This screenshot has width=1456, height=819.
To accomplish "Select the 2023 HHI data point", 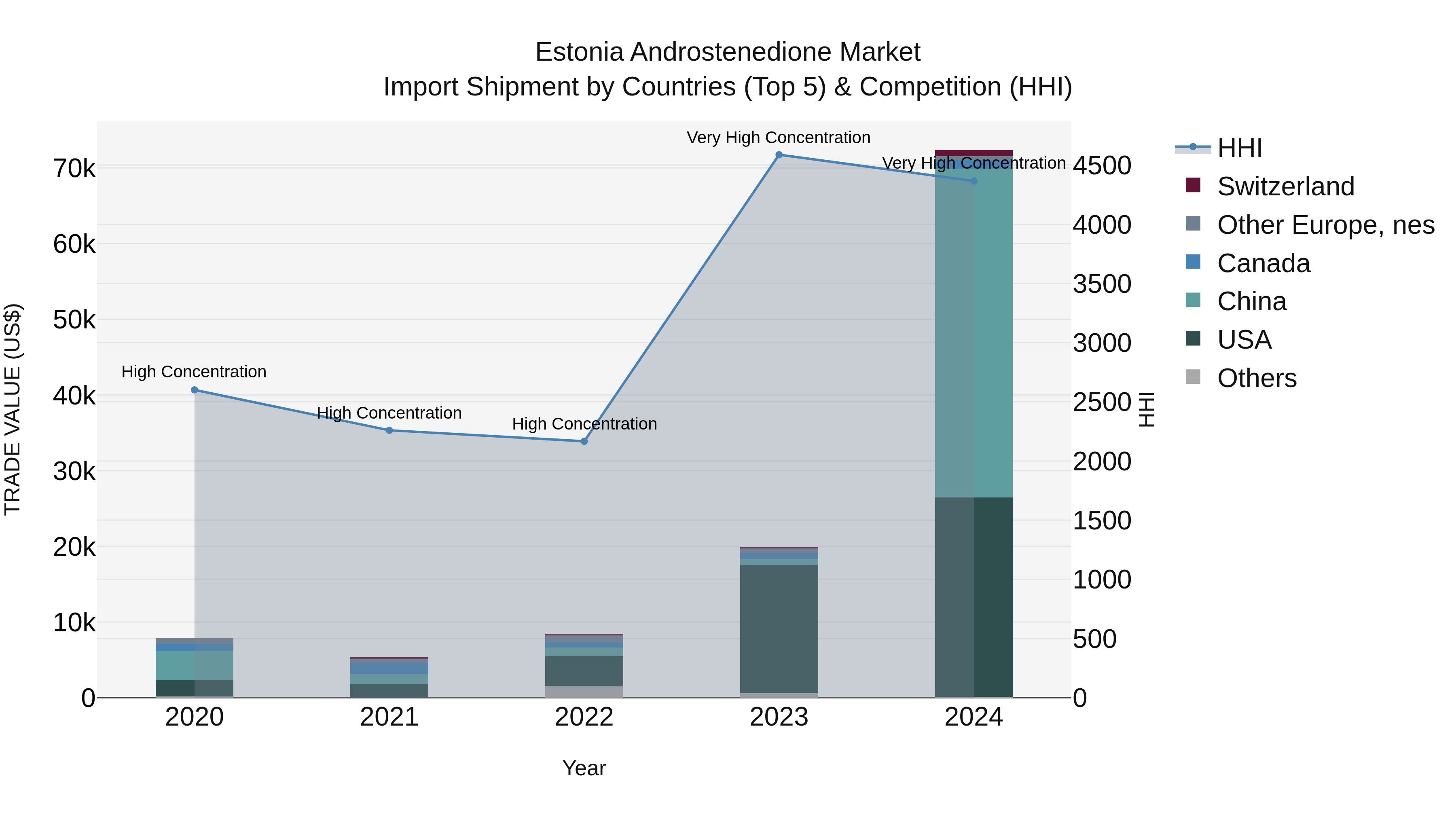I will point(779,155).
